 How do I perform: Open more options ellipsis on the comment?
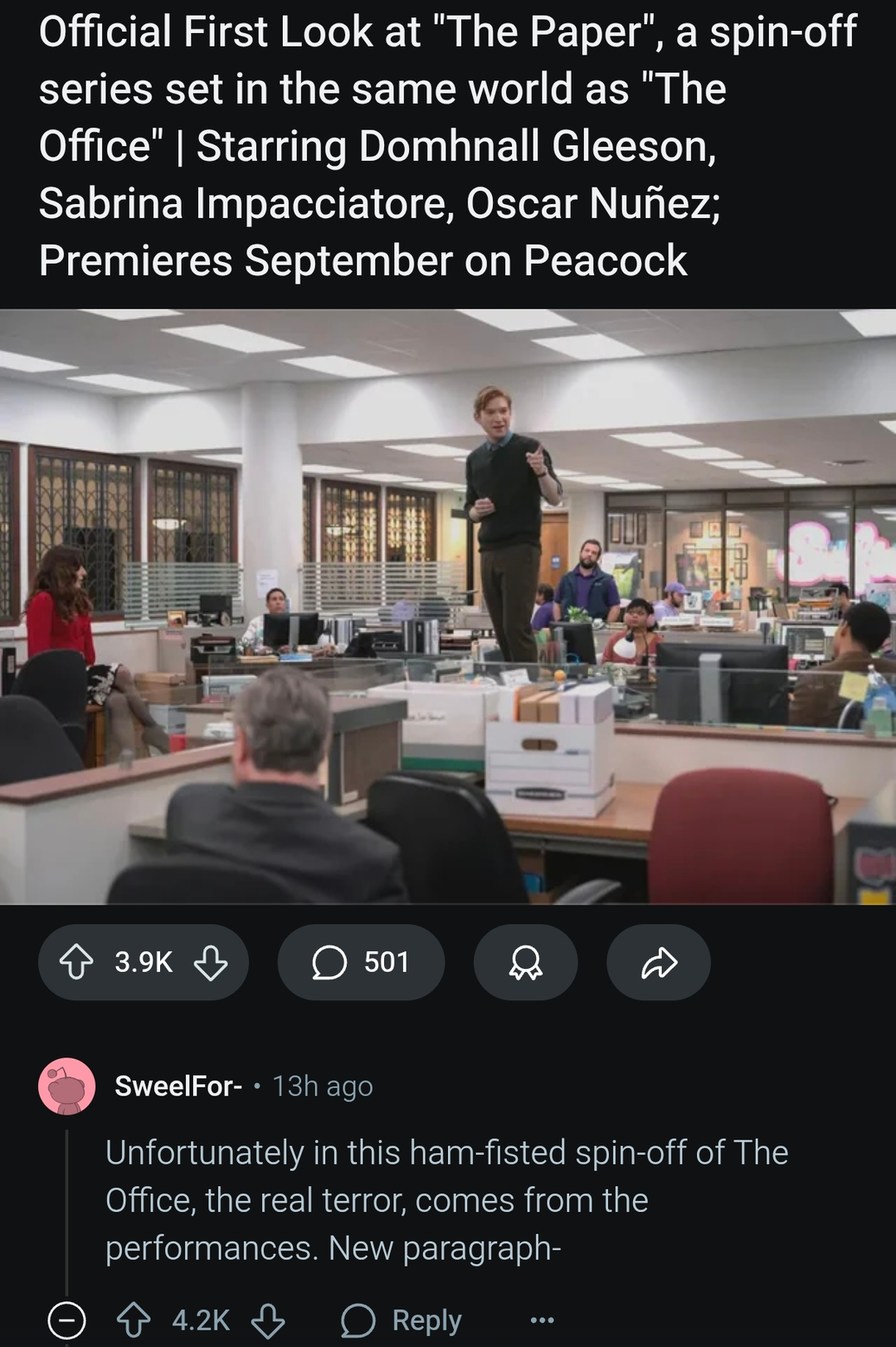point(542,1321)
